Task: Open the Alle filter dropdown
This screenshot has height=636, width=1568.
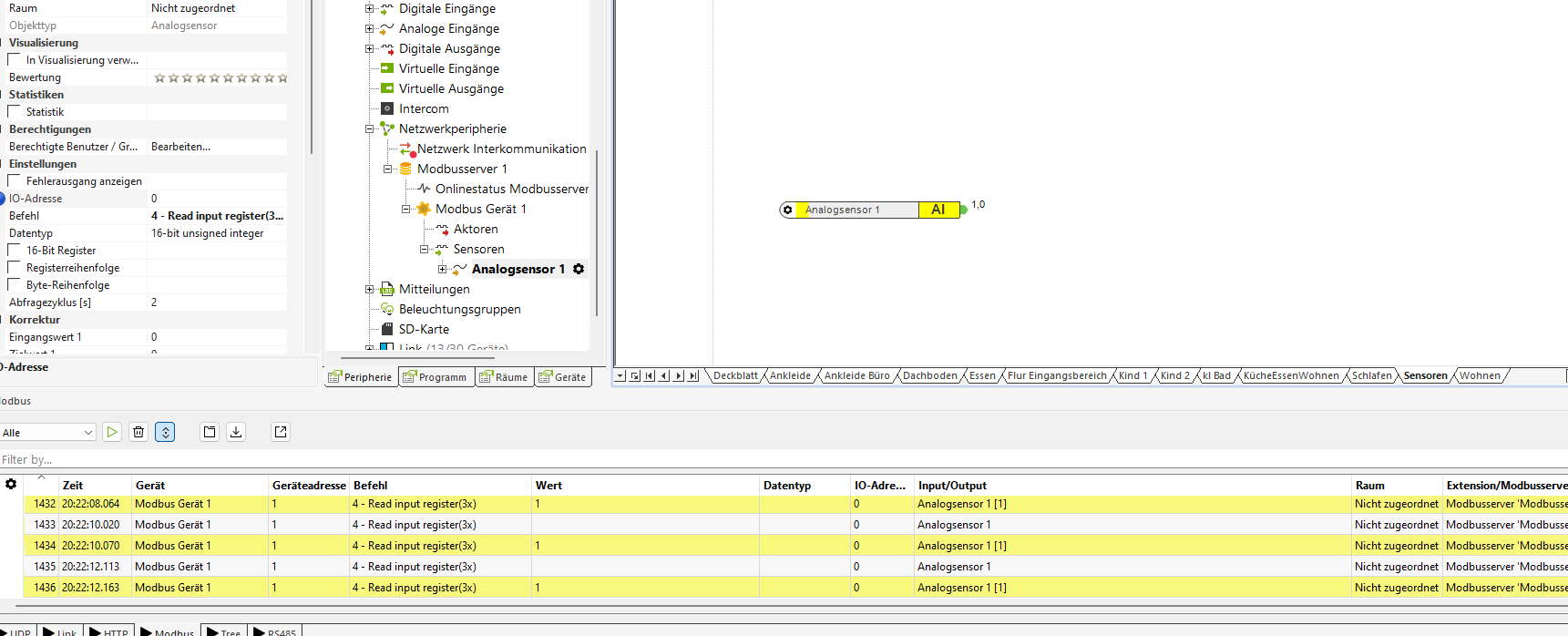Action: coord(48,432)
